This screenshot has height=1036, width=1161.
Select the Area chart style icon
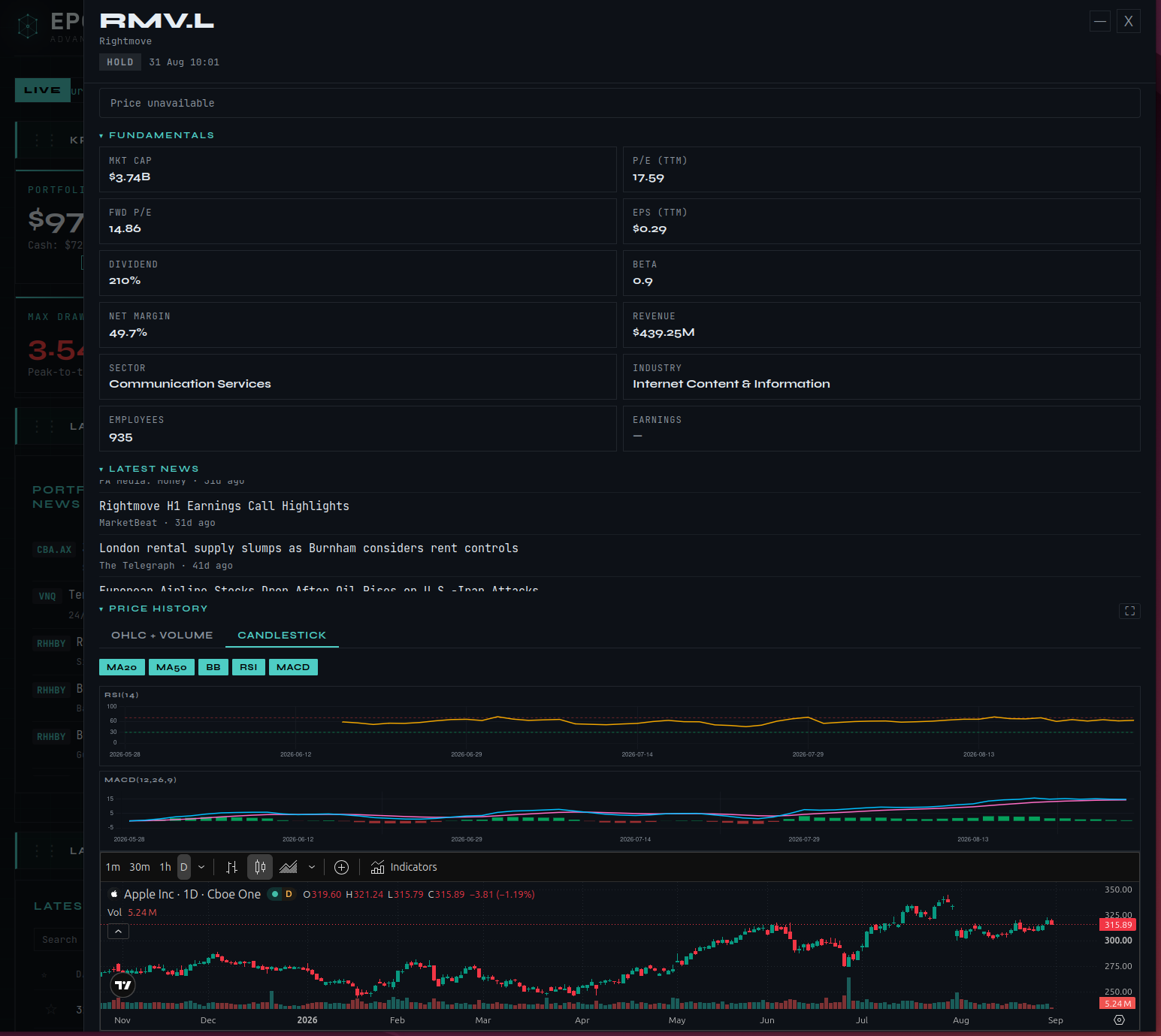(x=289, y=867)
